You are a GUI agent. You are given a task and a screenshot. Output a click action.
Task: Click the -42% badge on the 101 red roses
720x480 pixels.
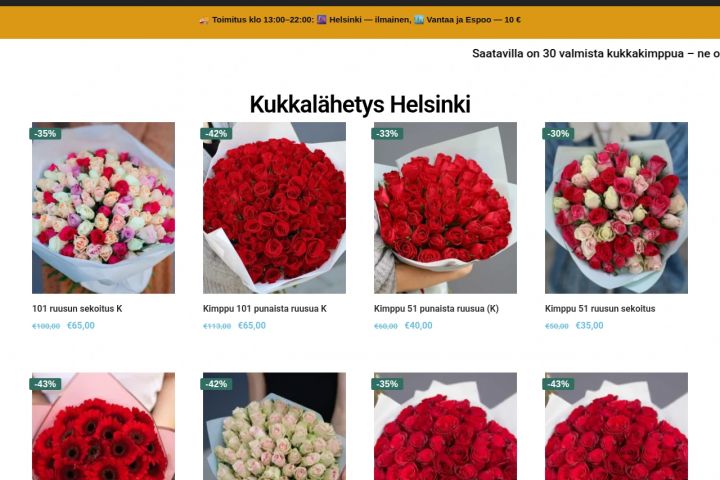(216, 134)
